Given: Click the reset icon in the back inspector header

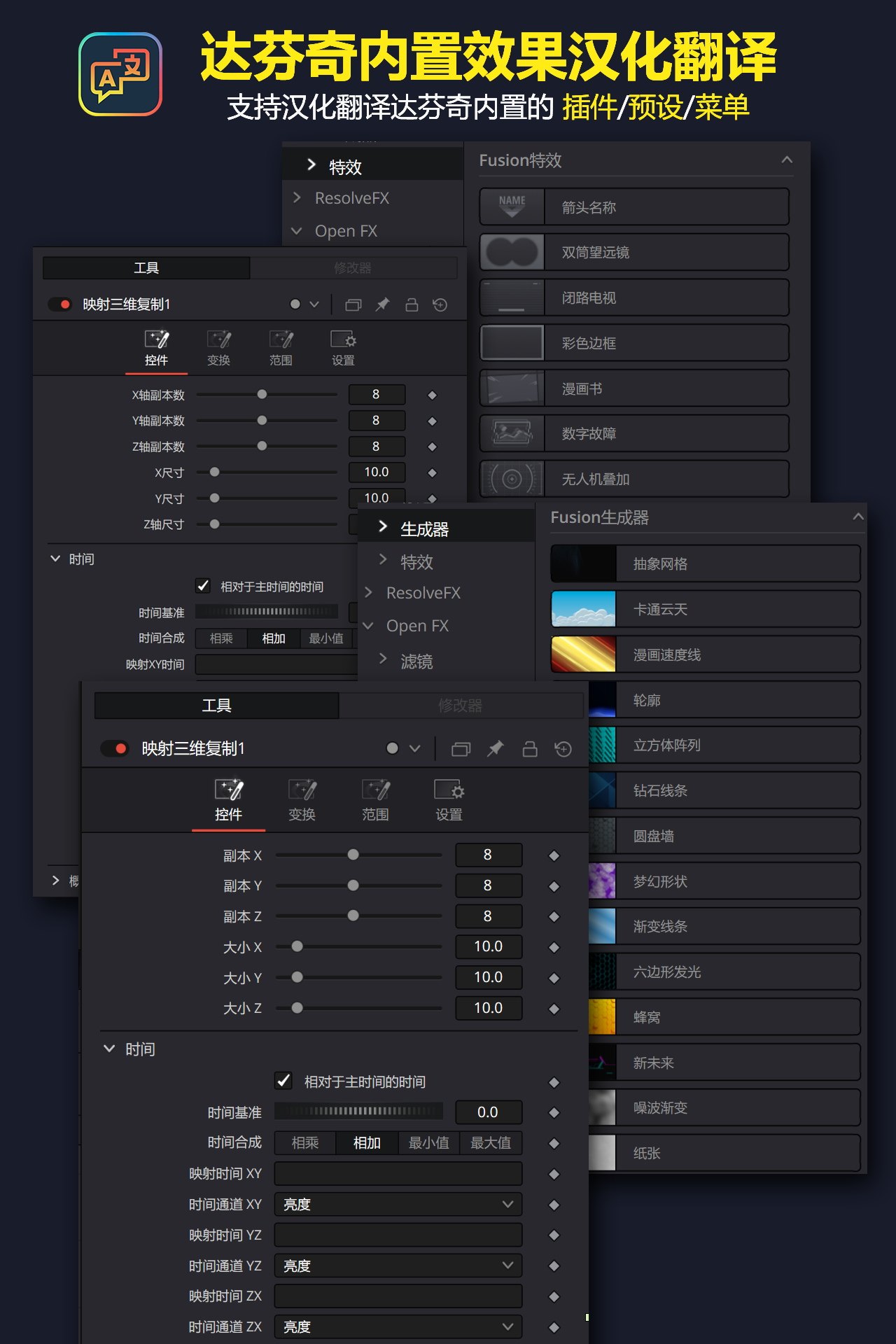Looking at the screenshot, I should [x=440, y=304].
